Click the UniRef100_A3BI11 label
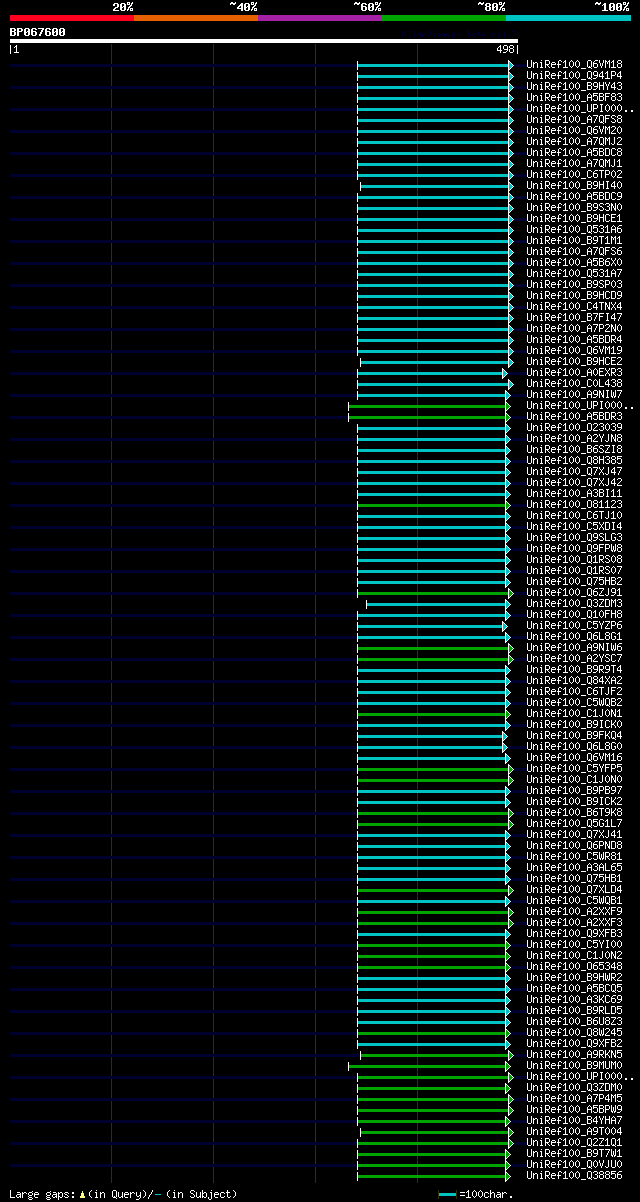Image resolution: width=640 pixels, height=1202 pixels. [x=574, y=493]
